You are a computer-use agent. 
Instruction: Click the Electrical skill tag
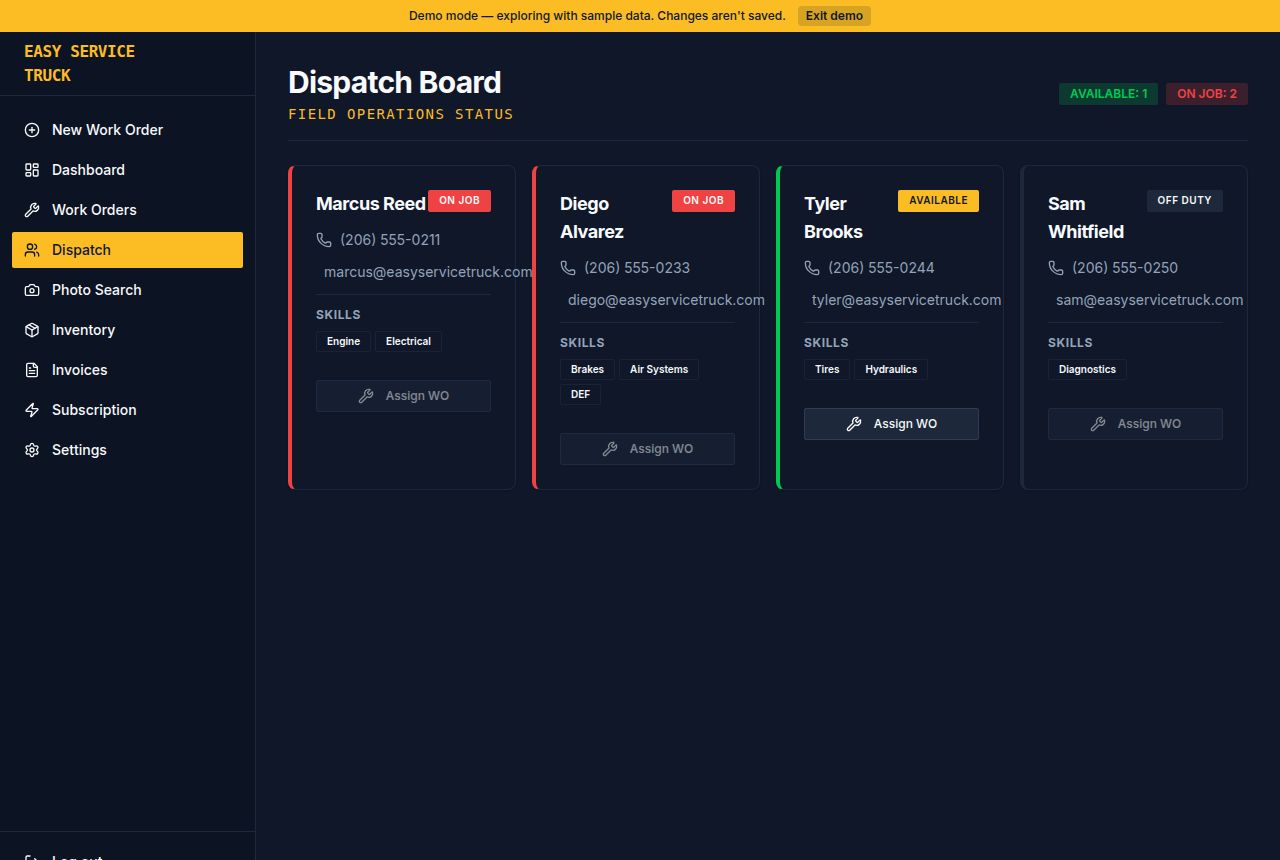point(408,342)
